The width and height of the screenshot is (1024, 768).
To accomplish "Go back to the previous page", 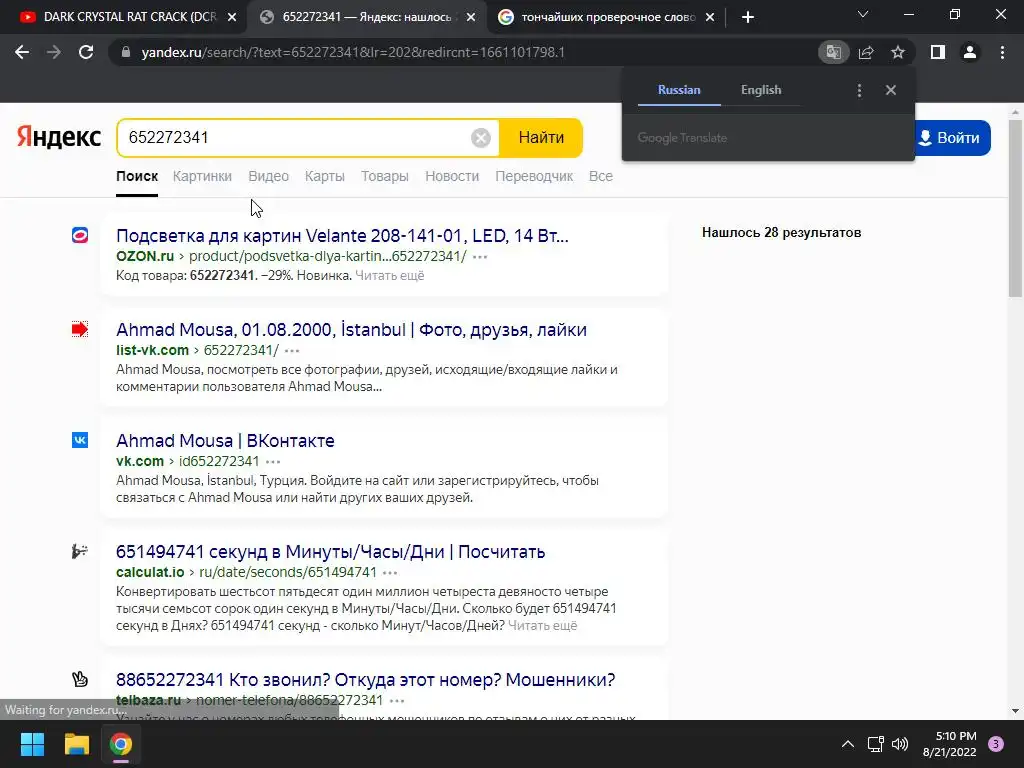I will tap(22, 52).
